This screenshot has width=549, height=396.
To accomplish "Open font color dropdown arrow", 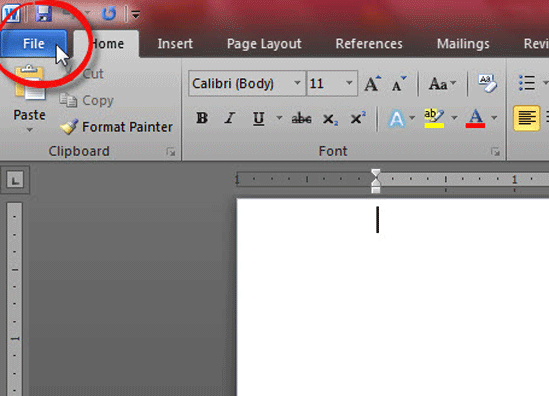I will tap(494, 118).
